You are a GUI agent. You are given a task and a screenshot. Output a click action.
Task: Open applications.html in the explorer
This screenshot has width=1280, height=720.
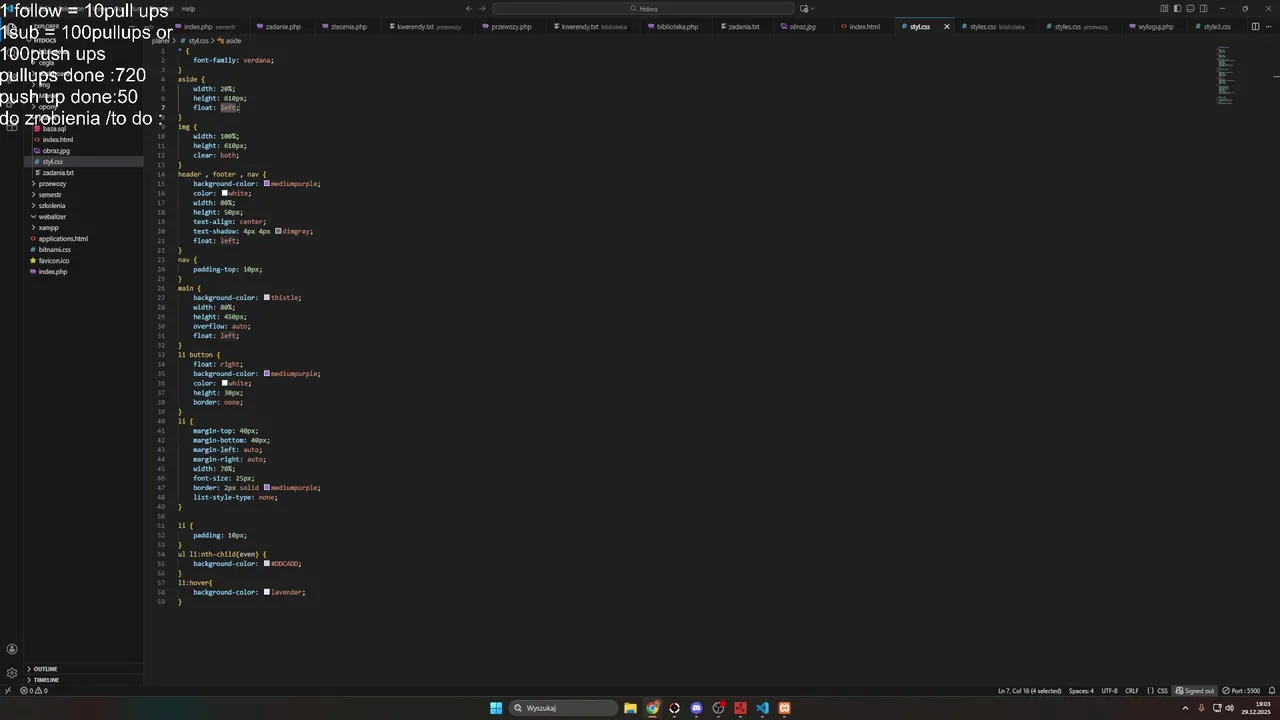84,239
